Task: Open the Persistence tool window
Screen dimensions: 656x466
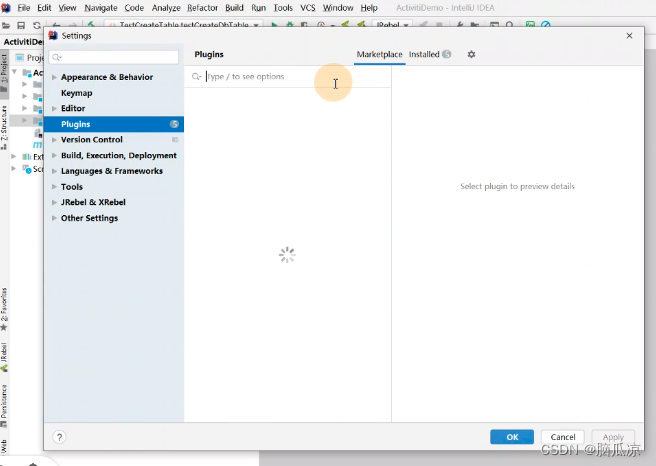Action: [x=4, y=406]
